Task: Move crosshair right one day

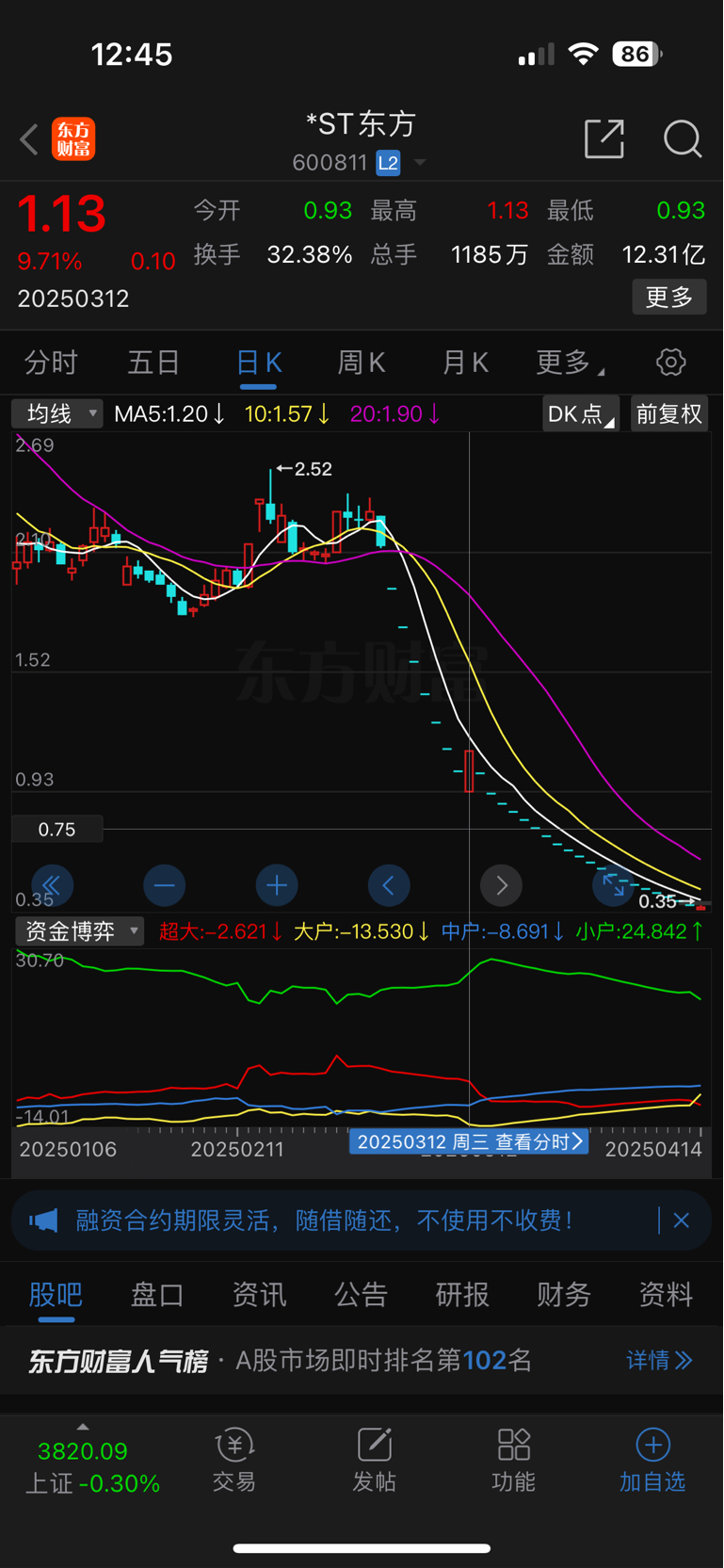Action: coord(501,885)
